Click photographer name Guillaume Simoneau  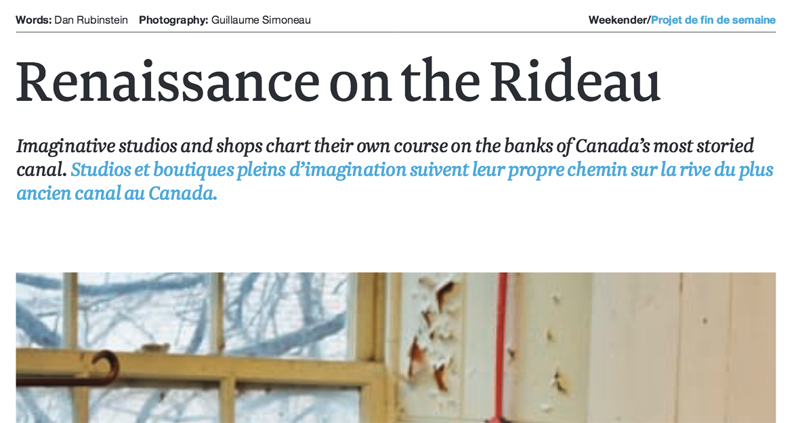[x=261, y=20]
